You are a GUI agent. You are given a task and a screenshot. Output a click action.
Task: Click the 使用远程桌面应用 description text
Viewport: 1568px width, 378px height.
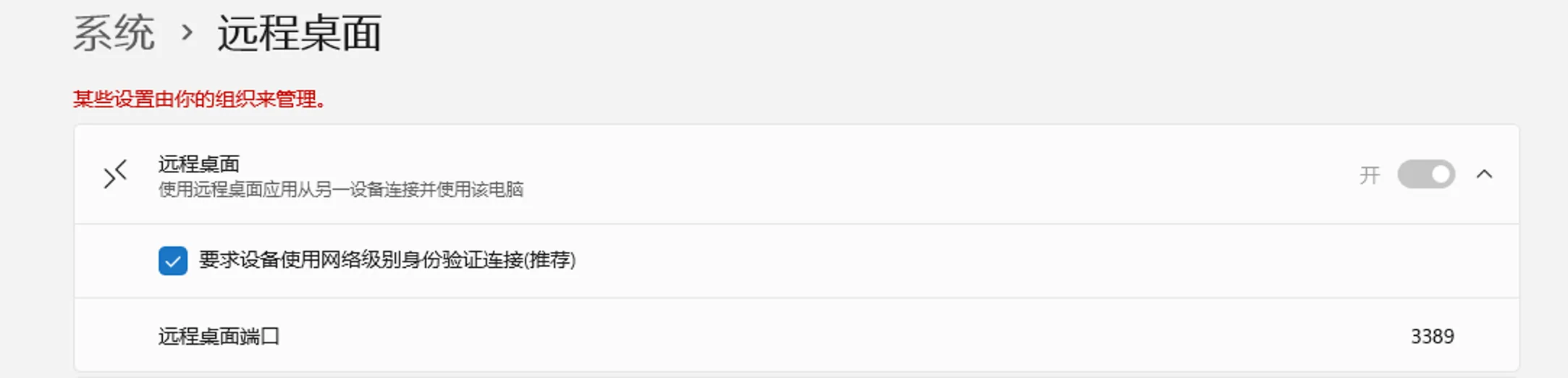pyautogui.click(x=340, y=190)
